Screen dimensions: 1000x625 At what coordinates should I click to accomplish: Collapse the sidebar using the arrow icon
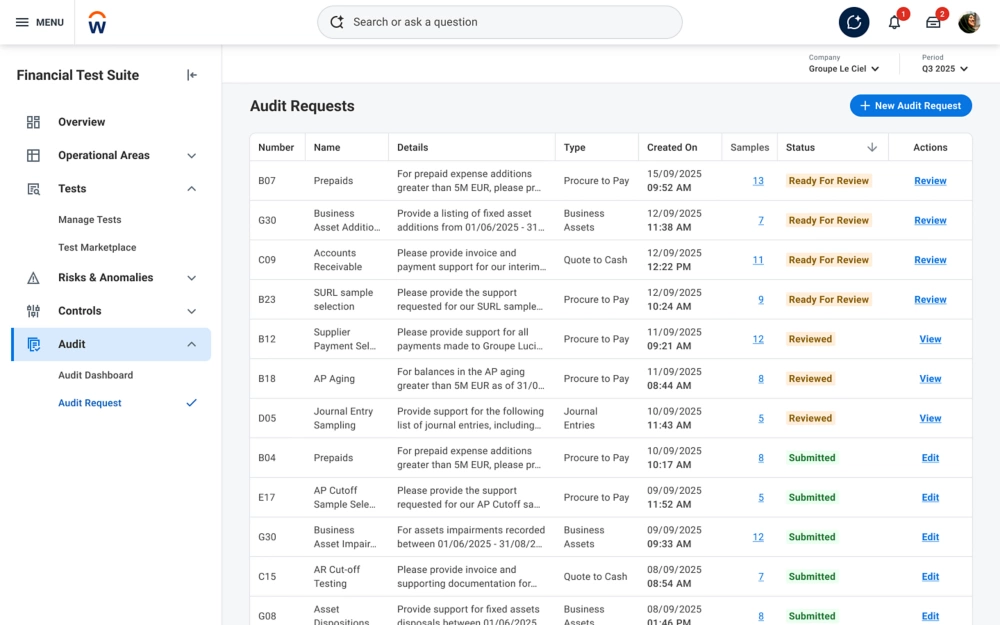pyautogui.click(x=192, y=75)
